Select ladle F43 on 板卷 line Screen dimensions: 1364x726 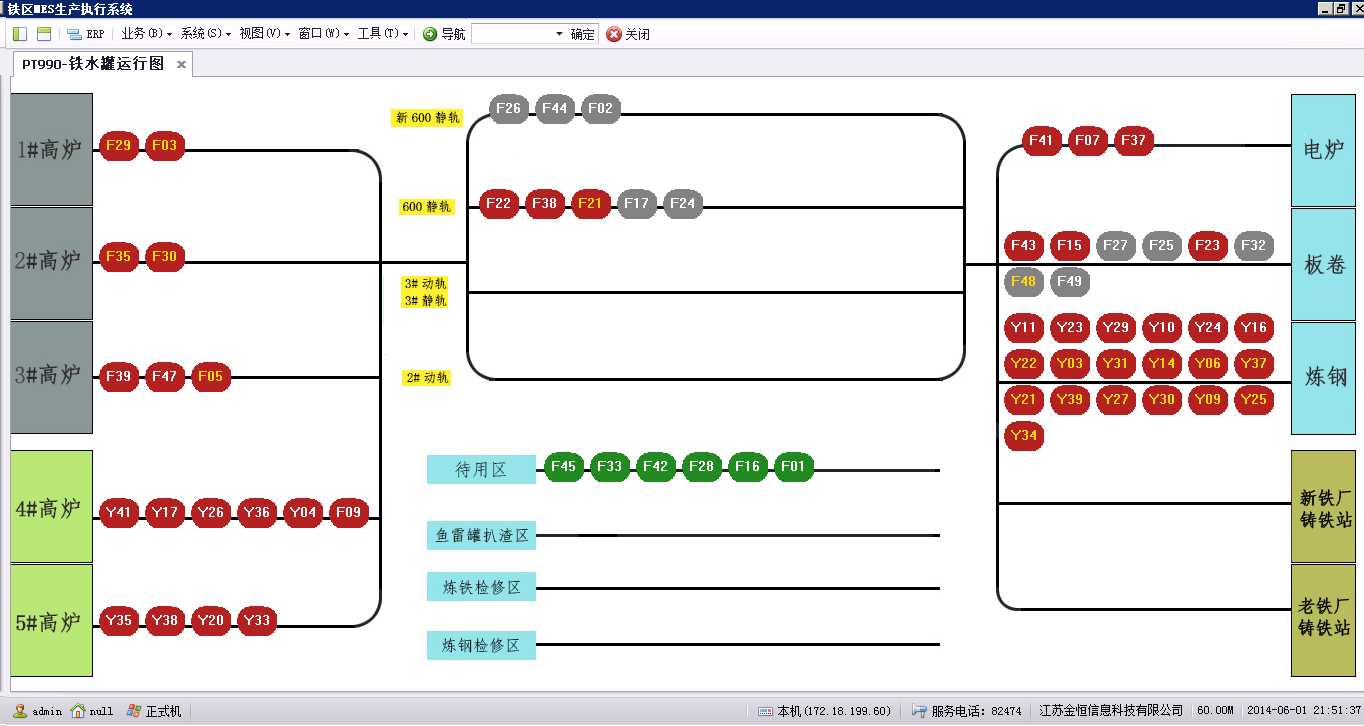pos(1023,245)
